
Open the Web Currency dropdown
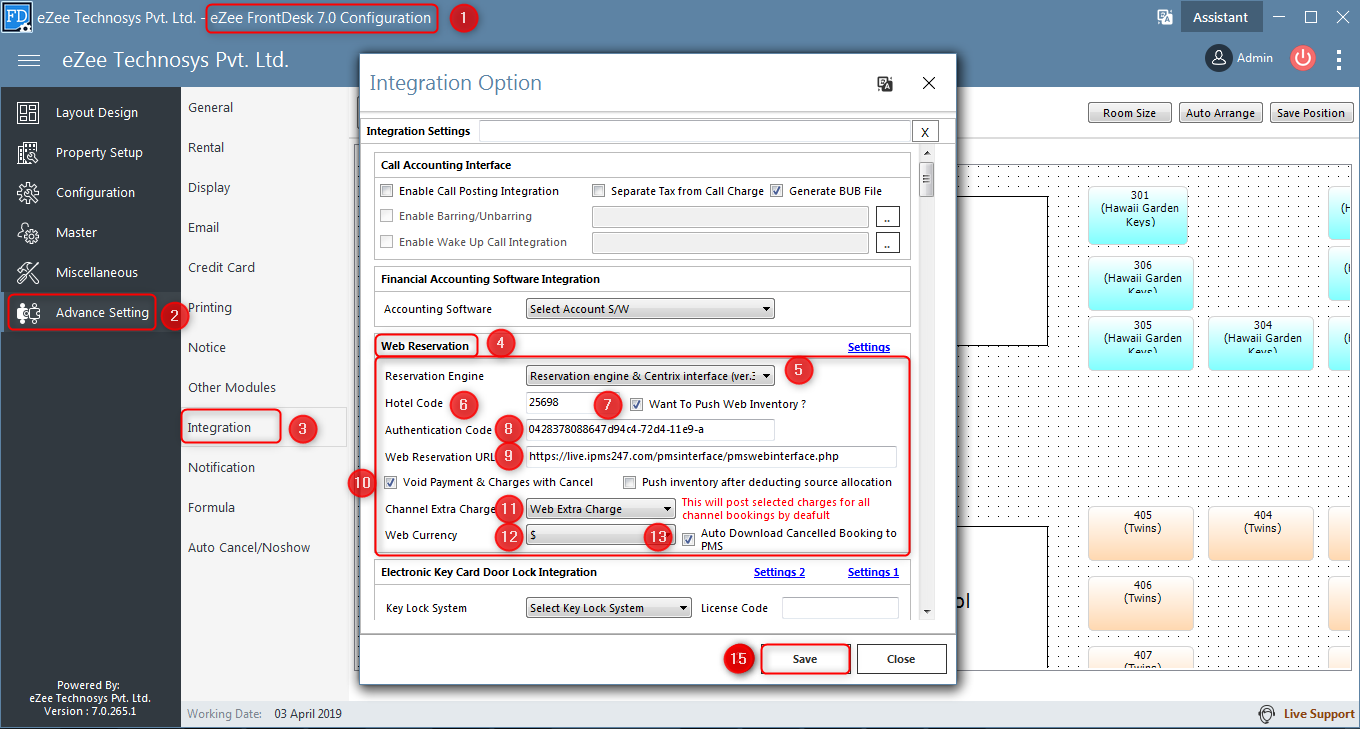[601, 535]
